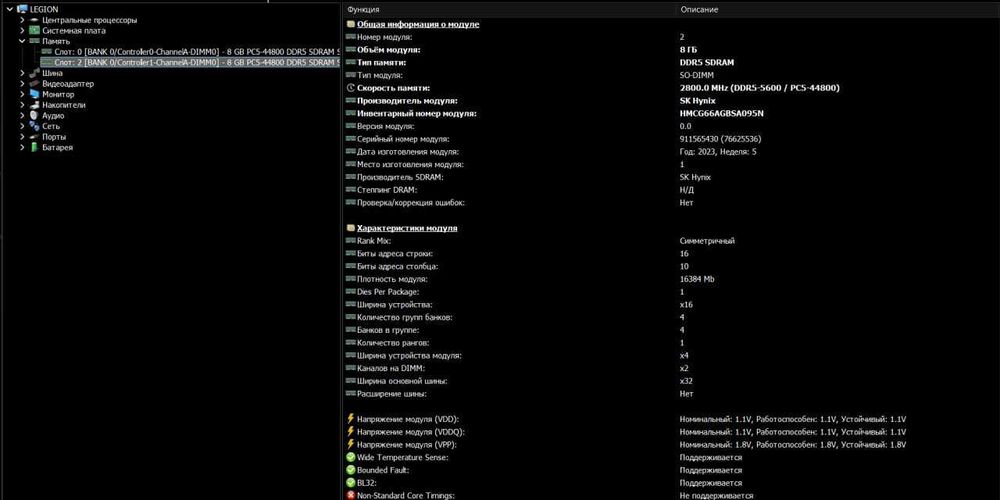Click the Год: 2023, Неделя: 5 value

point(718,152)
